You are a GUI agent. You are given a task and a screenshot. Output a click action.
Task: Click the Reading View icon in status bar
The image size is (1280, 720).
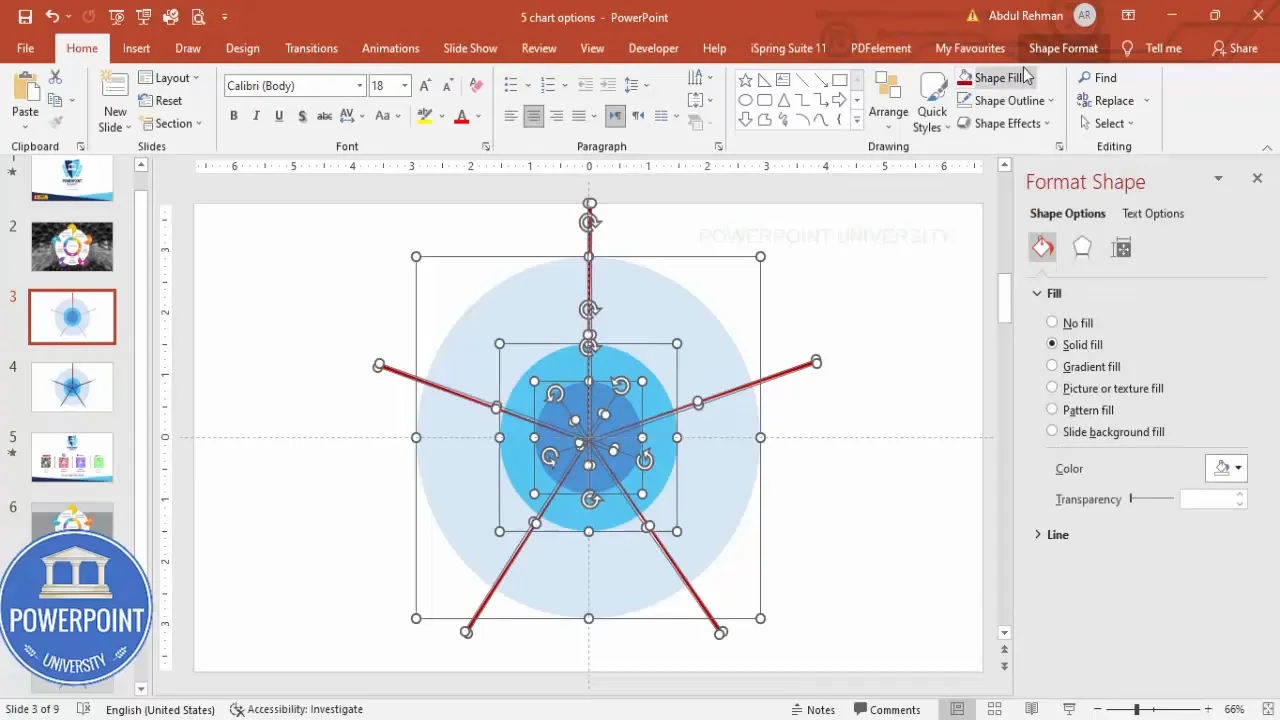point(1031,709)
